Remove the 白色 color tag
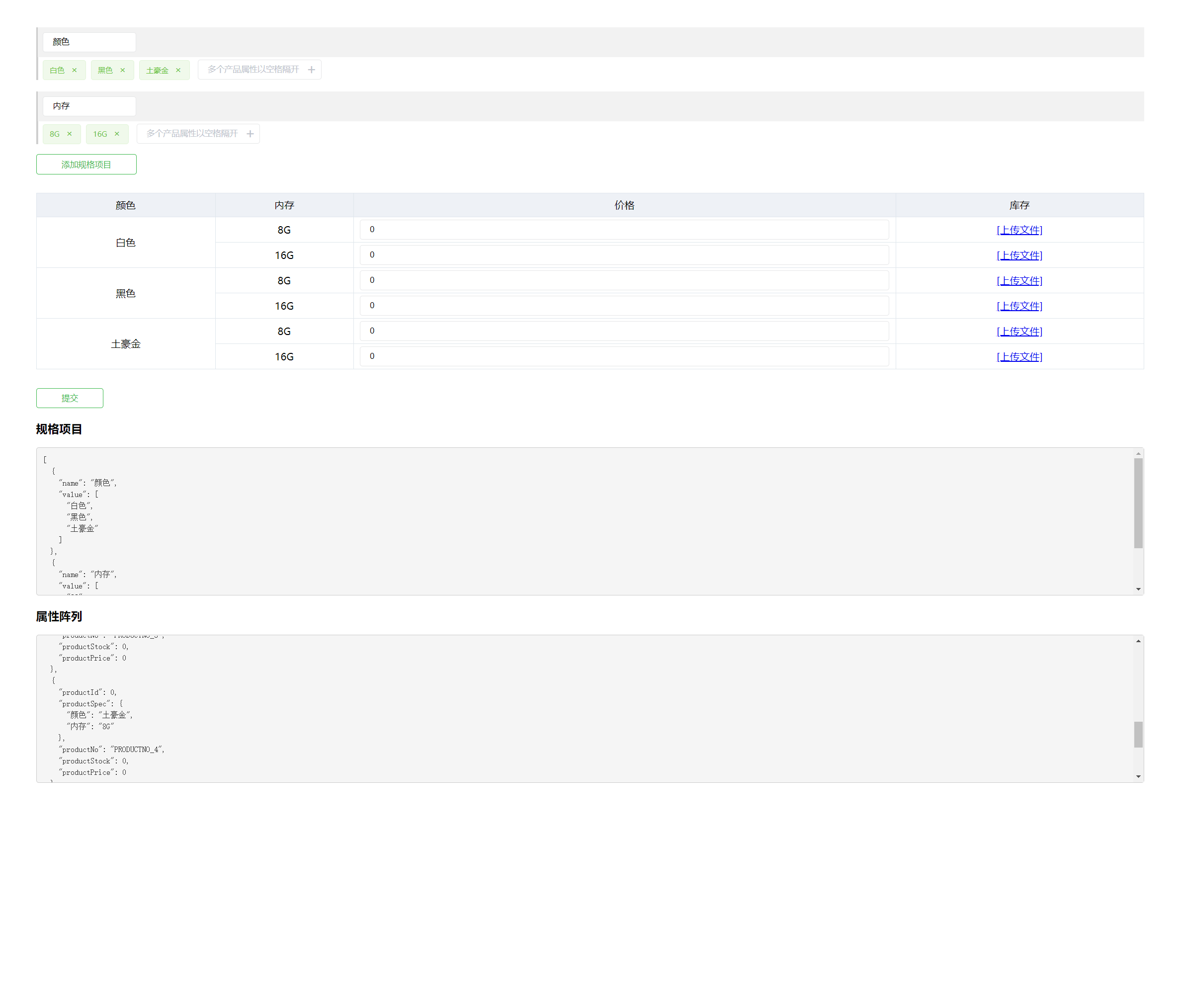 pyautogui.click(x=74, y=70)
